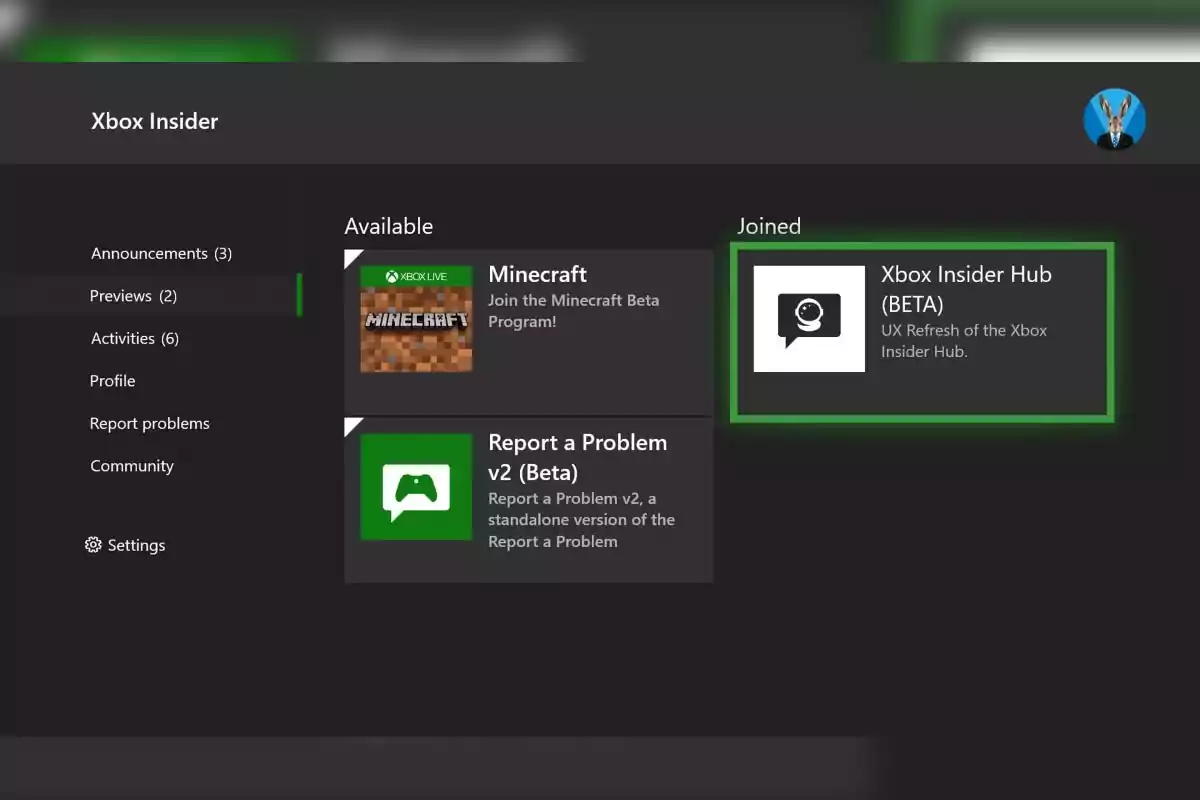Viewport: 1200px width, 800px height.
Task: Click the Xbox Insider header title
Action: [154, 121]
